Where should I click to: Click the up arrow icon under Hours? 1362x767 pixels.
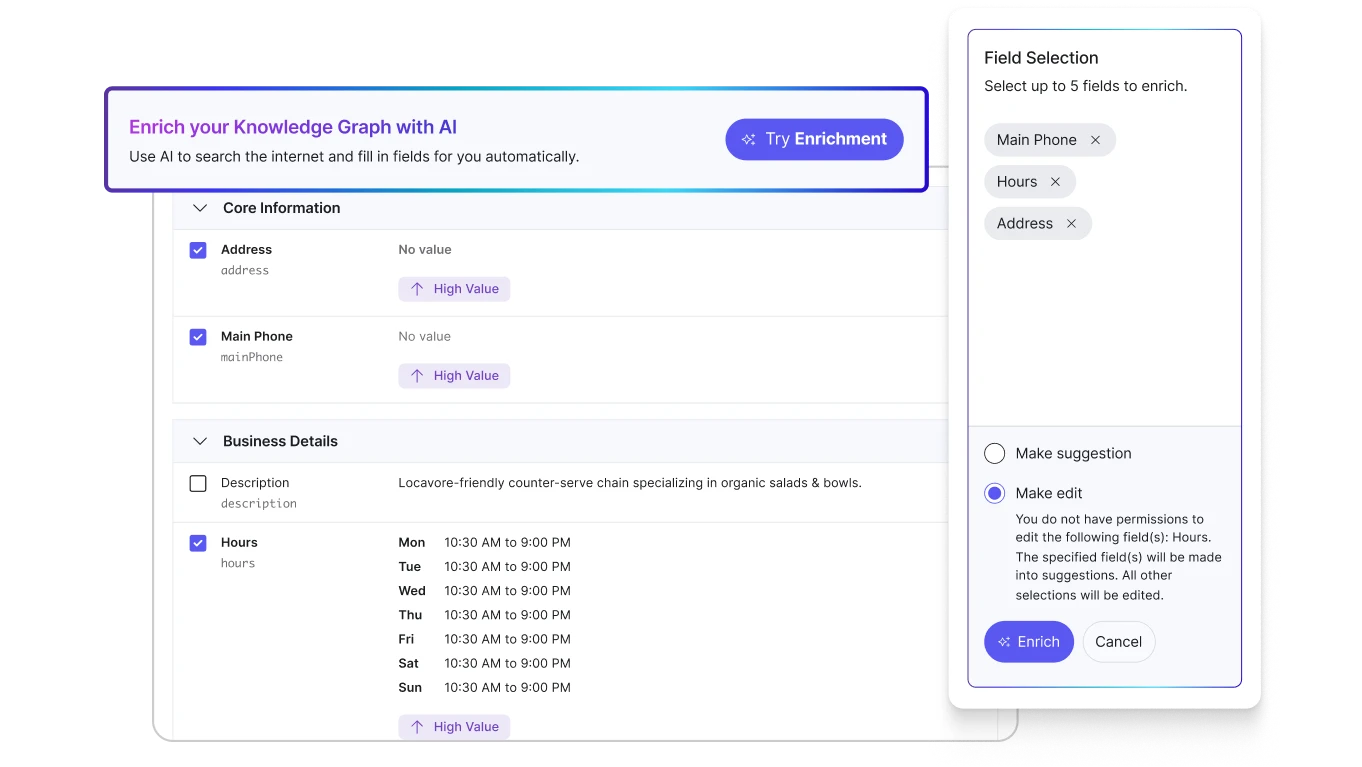(x=417, y=727)
